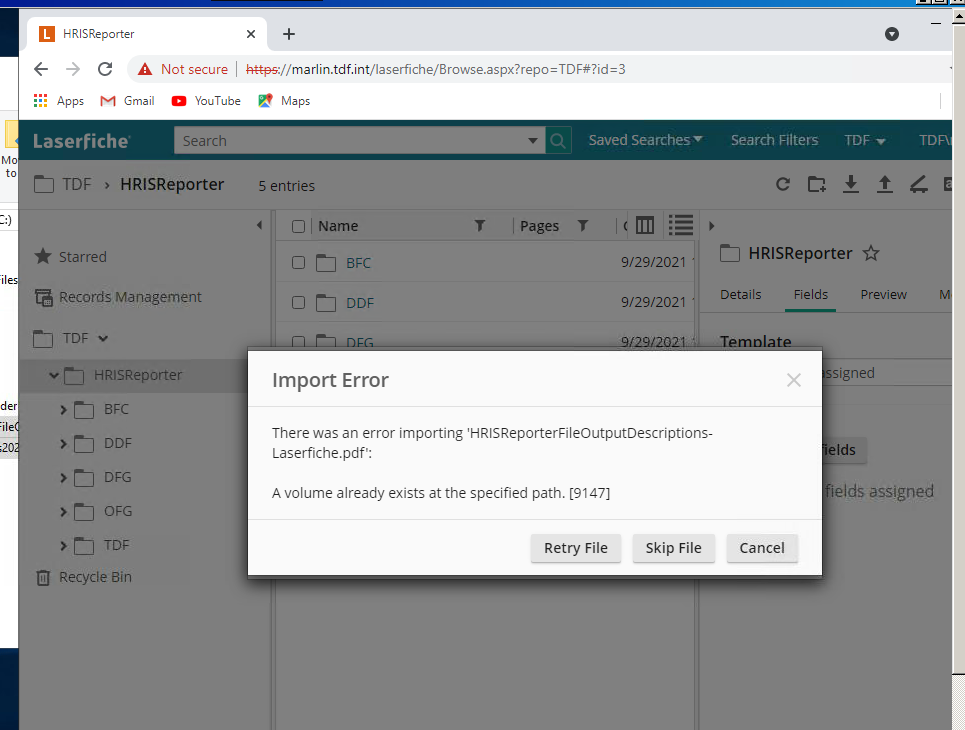Click the address bar URL
The width and height of the screenshot is (965, 730).
pos(436,69)
